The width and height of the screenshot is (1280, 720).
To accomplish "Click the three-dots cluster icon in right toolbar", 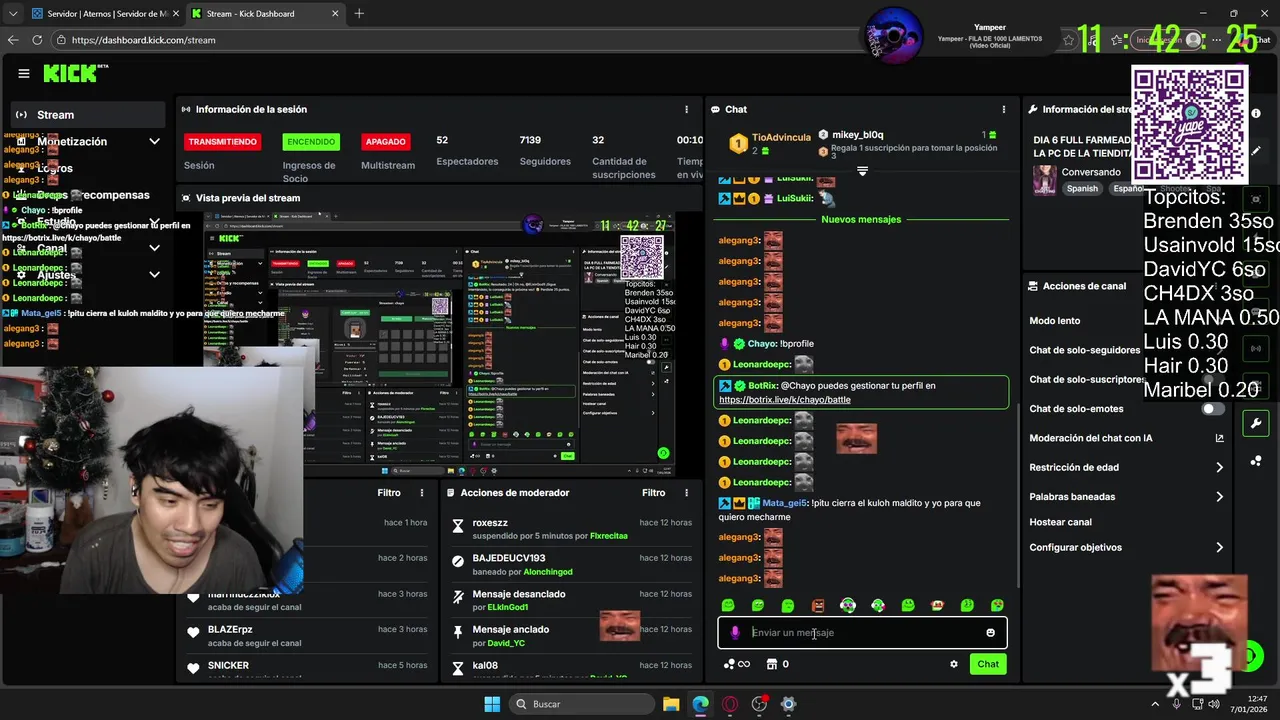I will (x=1256, y=461).
